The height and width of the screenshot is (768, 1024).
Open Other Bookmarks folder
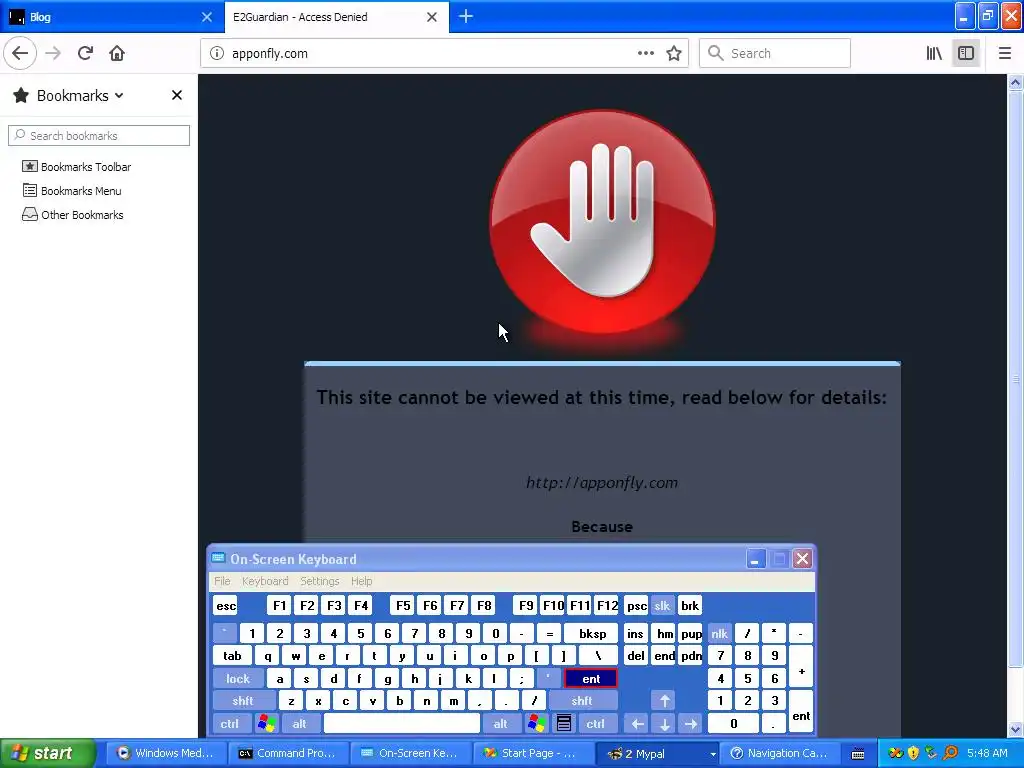72,215
